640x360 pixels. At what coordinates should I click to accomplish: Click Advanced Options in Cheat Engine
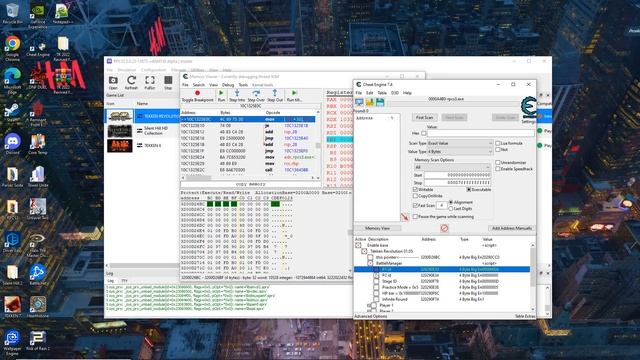click(x=371, y=316)
